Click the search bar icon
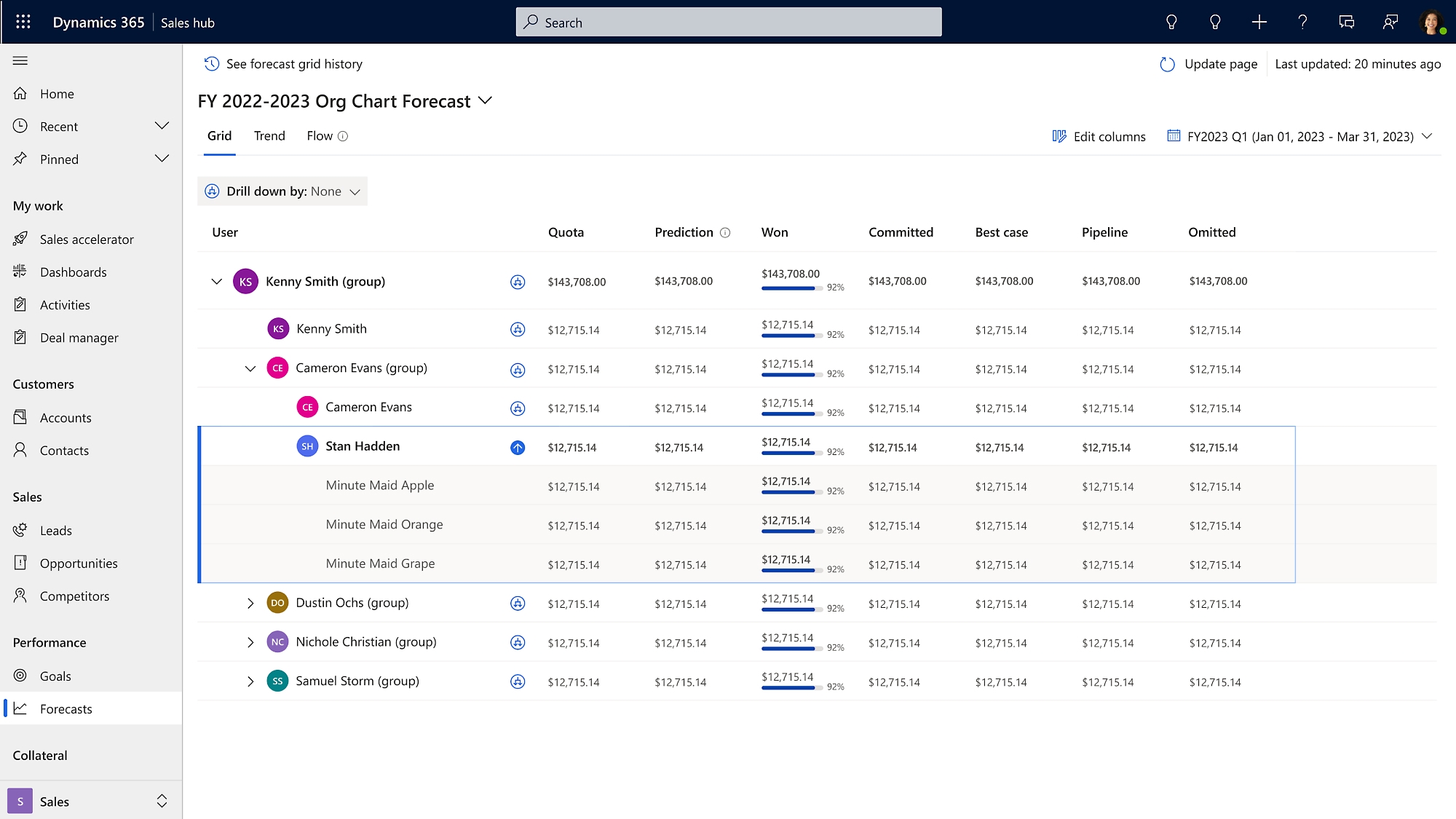Image resolution: width=1456 pixels, height=819 pixels. coord(531,21)
